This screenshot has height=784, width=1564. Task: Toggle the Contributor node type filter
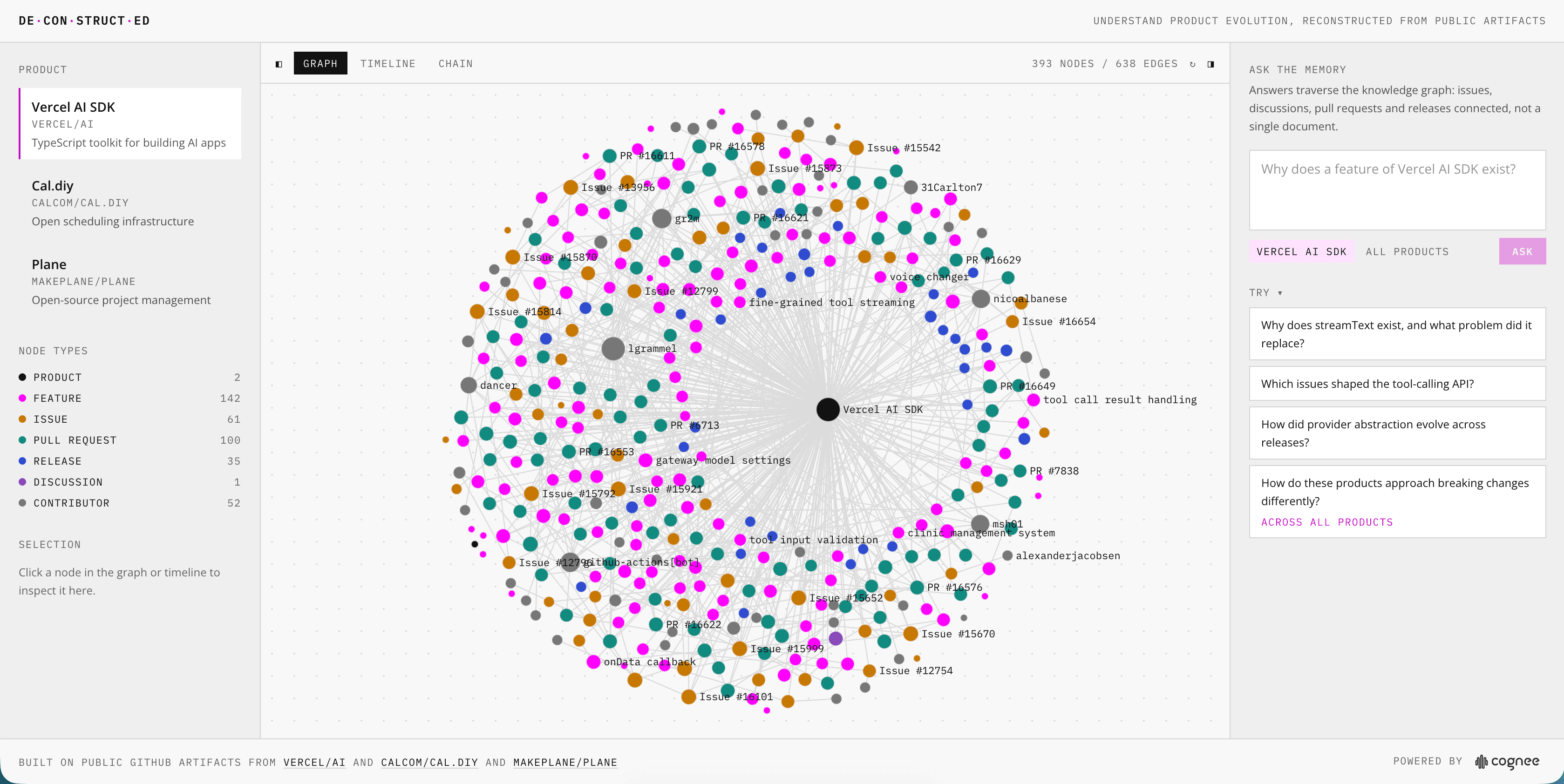coord(129,503)
